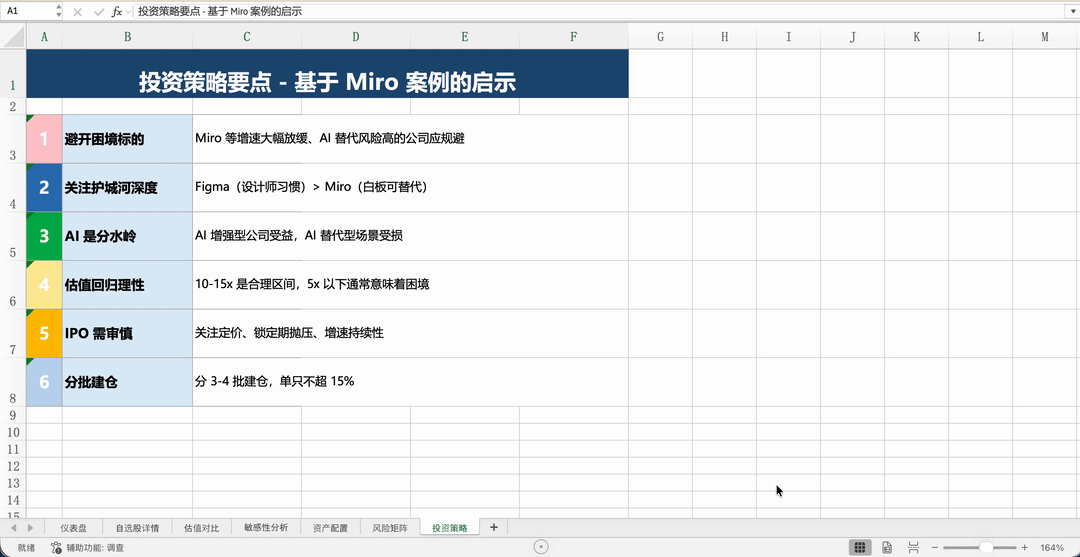Viewport: 1080px width, 557px height.
Task: Go to next sheet tab arrow
Action: 30,527
